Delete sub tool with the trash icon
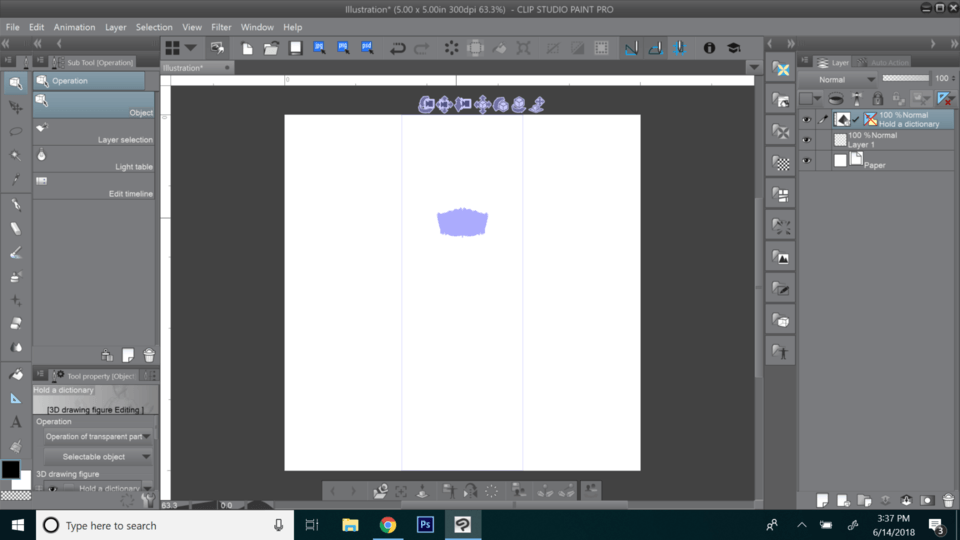Viewport: 960px width, 540px height. click(x=149, y=356)
